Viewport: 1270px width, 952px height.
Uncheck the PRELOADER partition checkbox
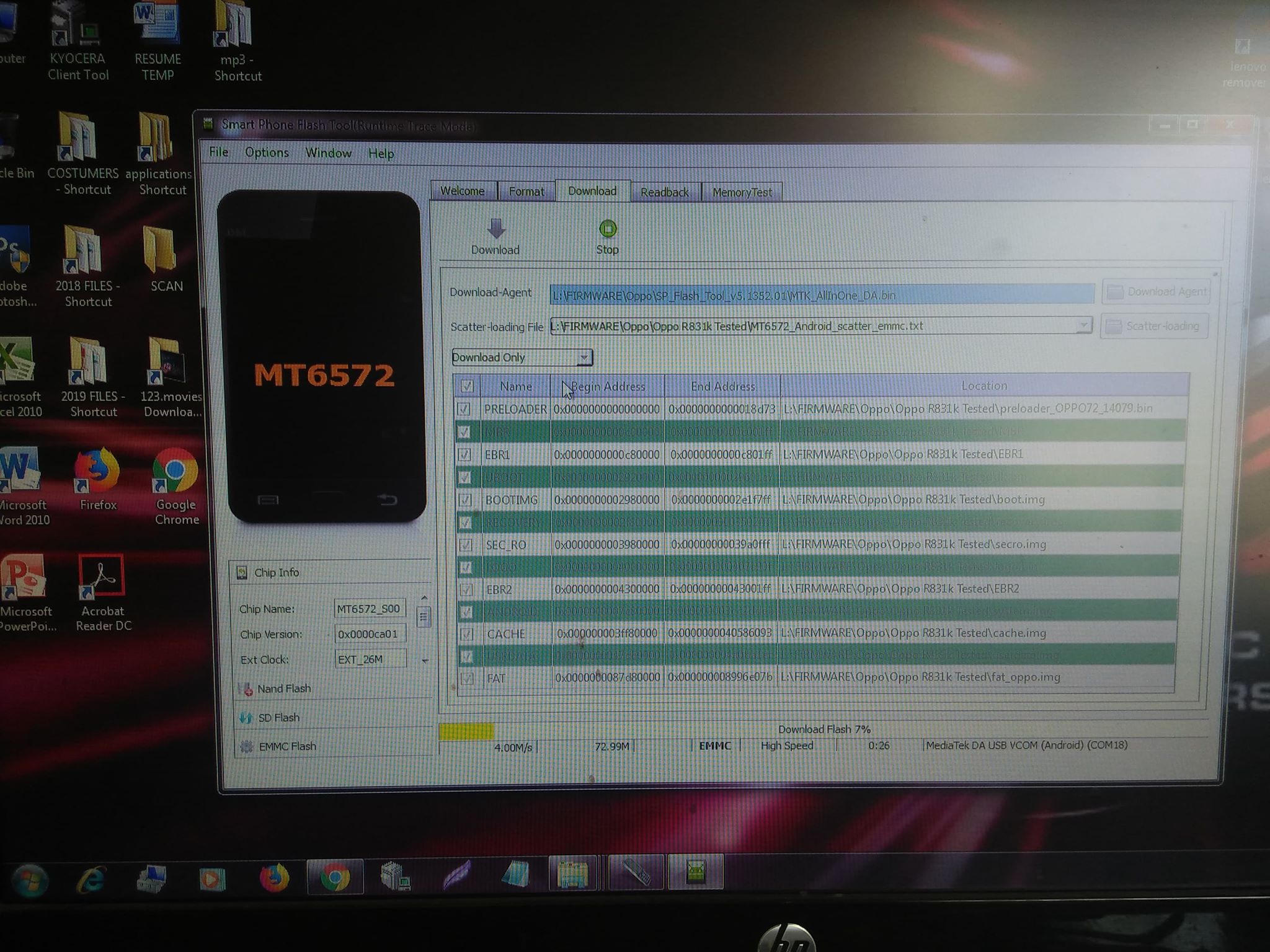(x=464, y=409)
